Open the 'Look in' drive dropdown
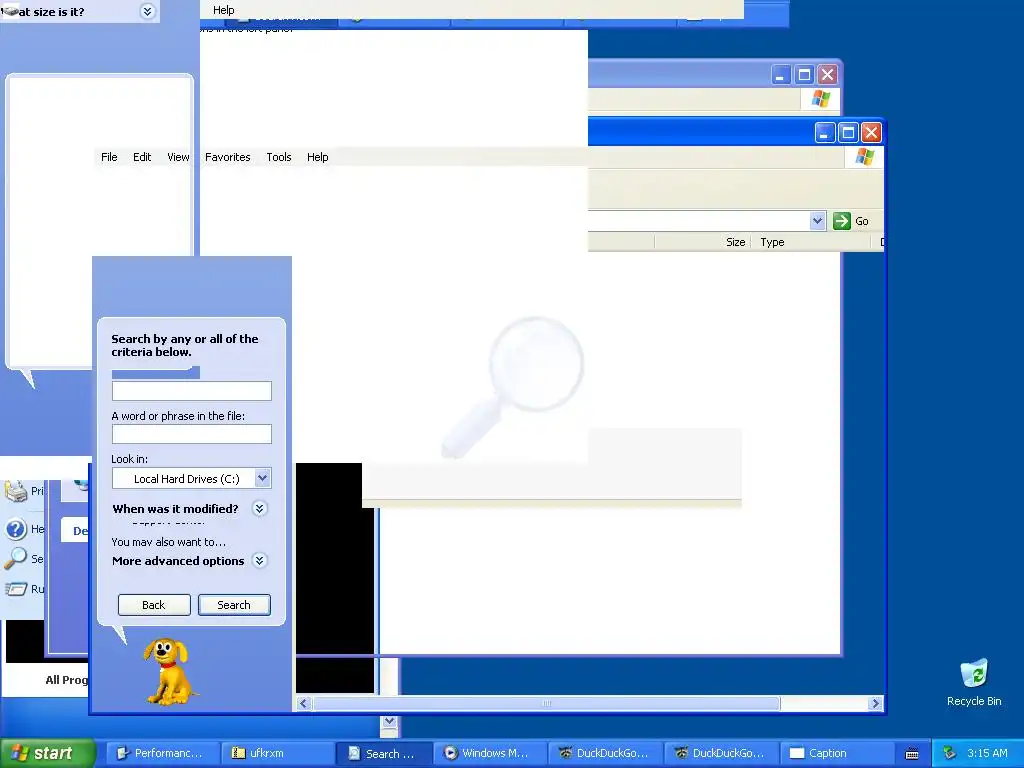 263,478
